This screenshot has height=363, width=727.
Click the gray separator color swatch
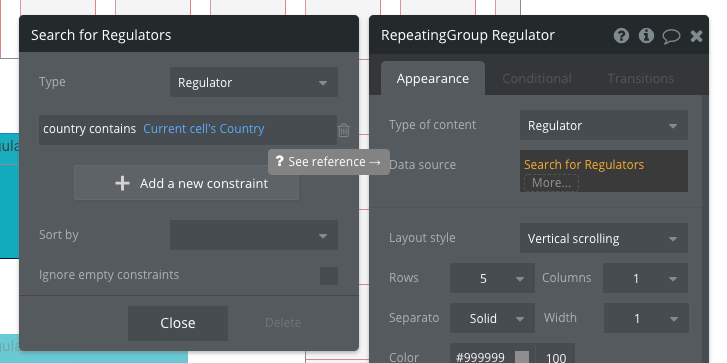point(522,357)
